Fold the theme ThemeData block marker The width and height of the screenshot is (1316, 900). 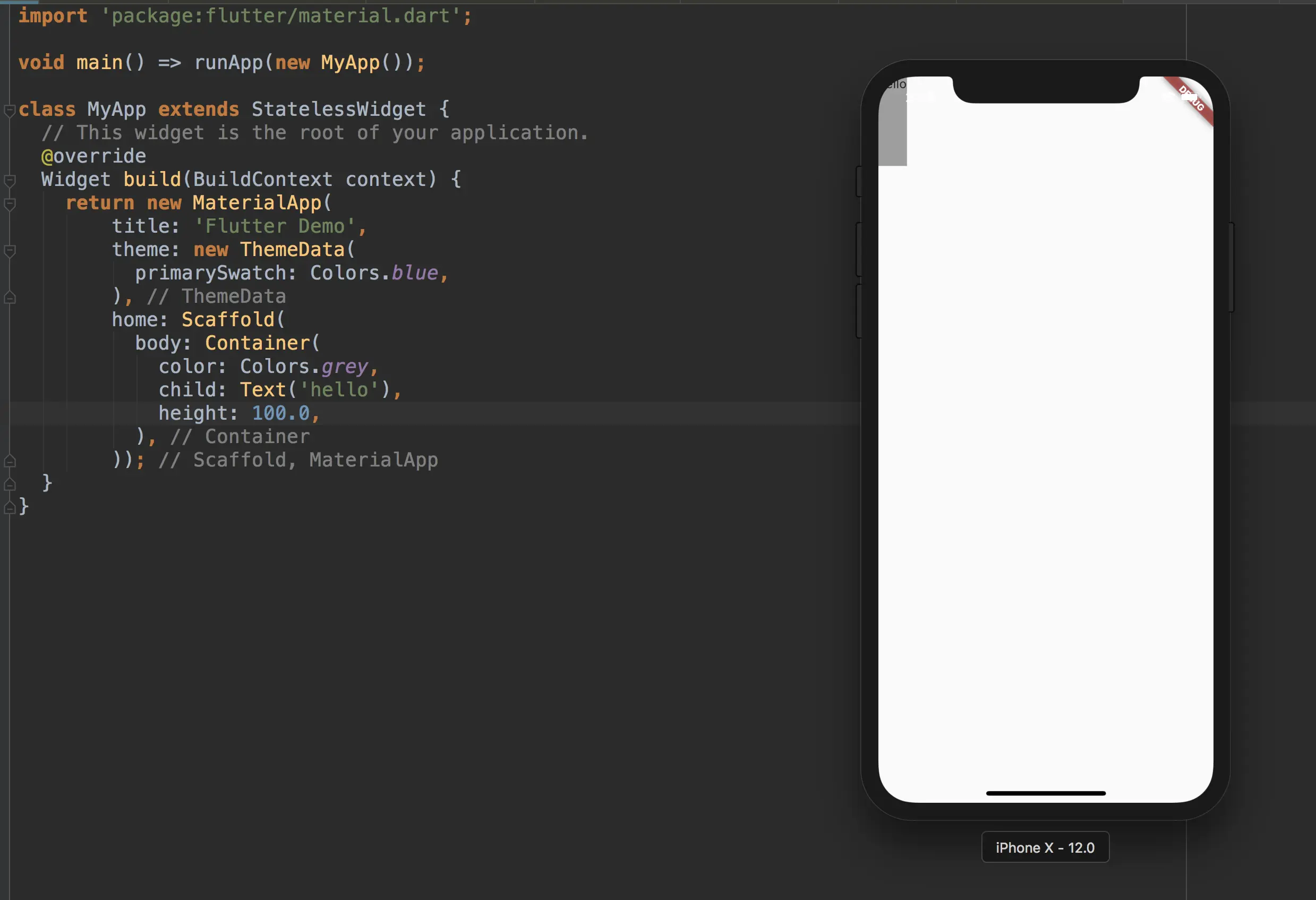point(10,250)
